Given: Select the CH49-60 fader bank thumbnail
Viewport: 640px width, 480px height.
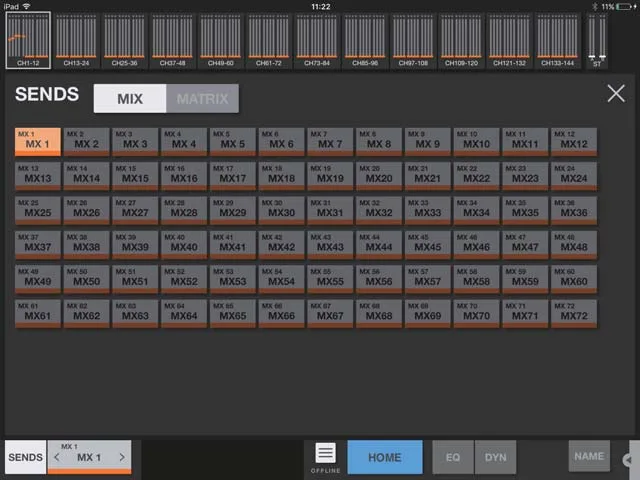Looking at the screenshot, I should click(221, 40).
